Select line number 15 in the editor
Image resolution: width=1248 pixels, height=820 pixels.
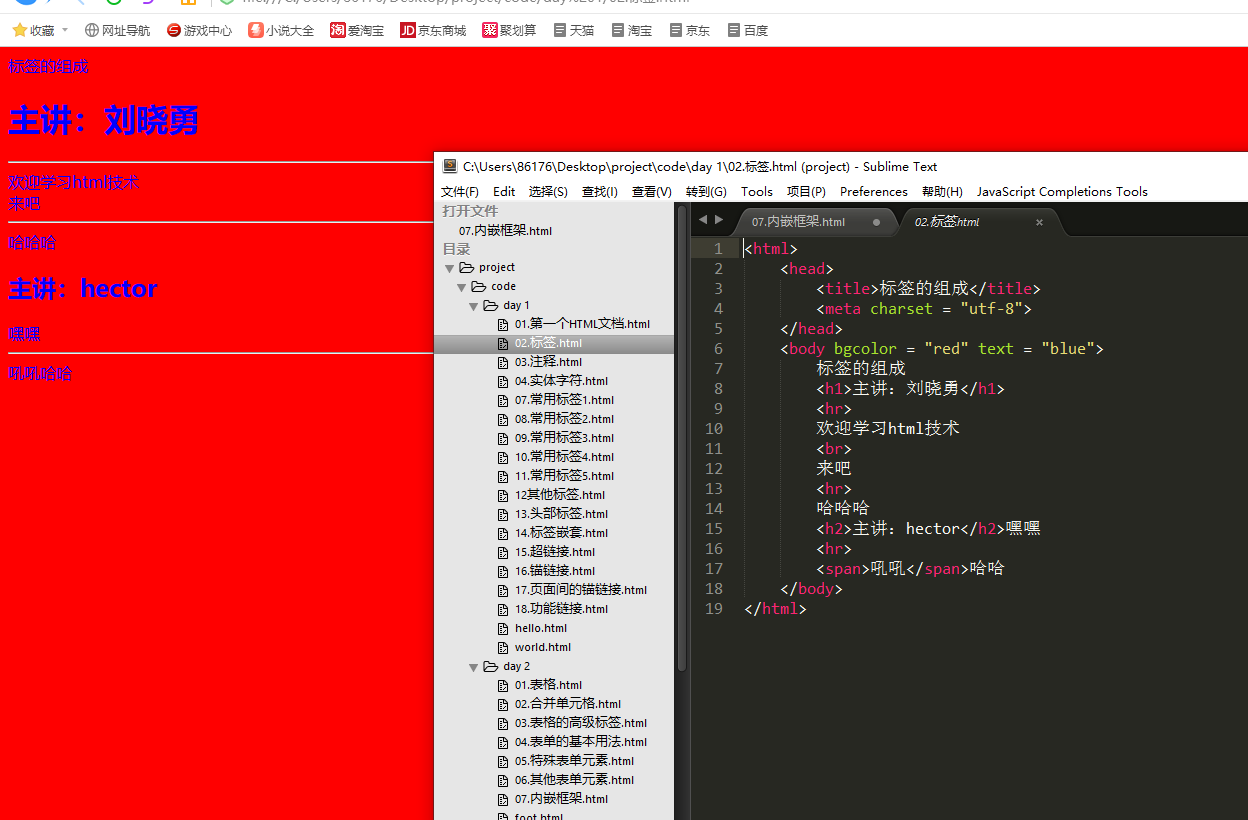tap(713, 528)
